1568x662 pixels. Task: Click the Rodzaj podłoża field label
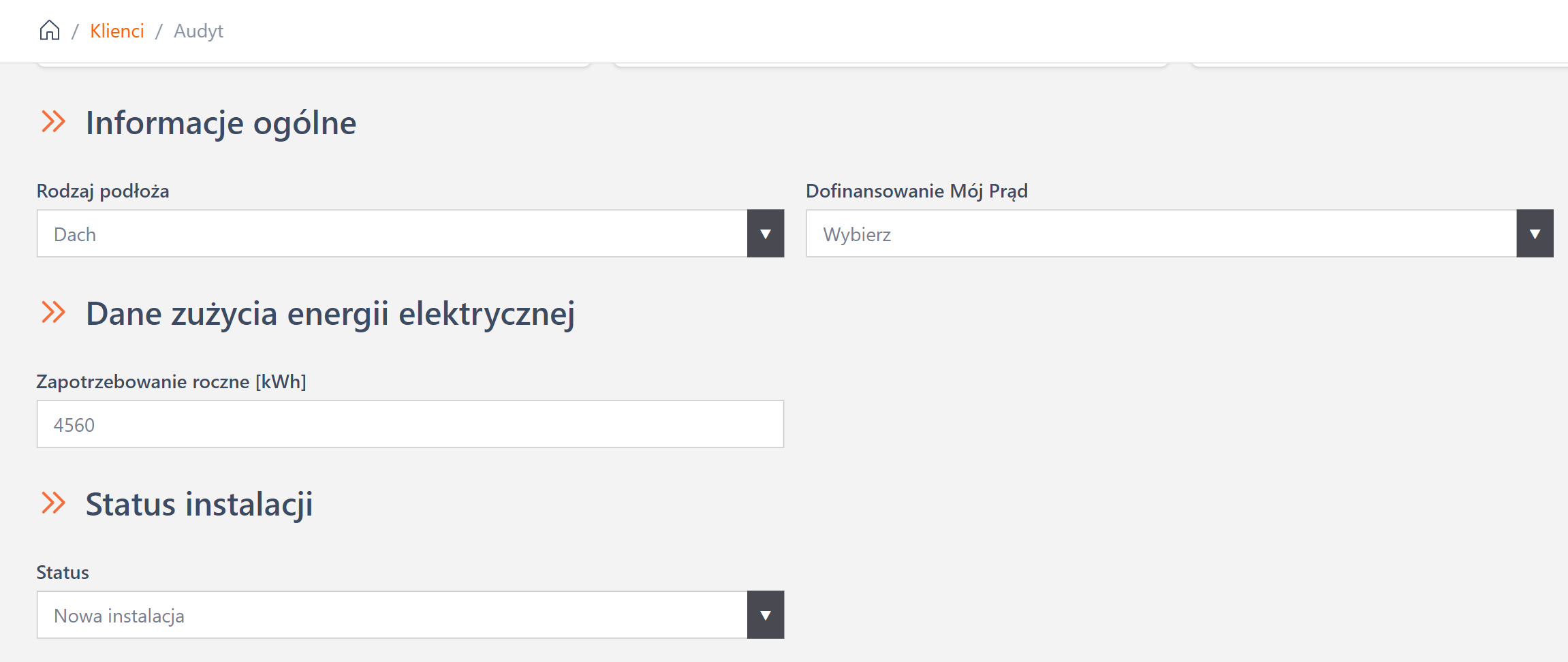click(103, 191)
